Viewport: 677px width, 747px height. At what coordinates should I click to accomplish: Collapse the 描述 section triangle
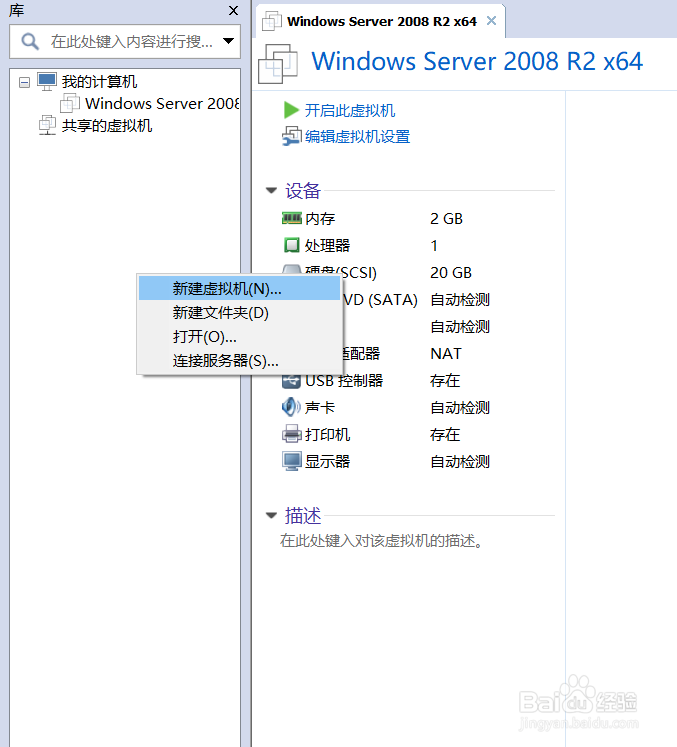tap(271, 515)
